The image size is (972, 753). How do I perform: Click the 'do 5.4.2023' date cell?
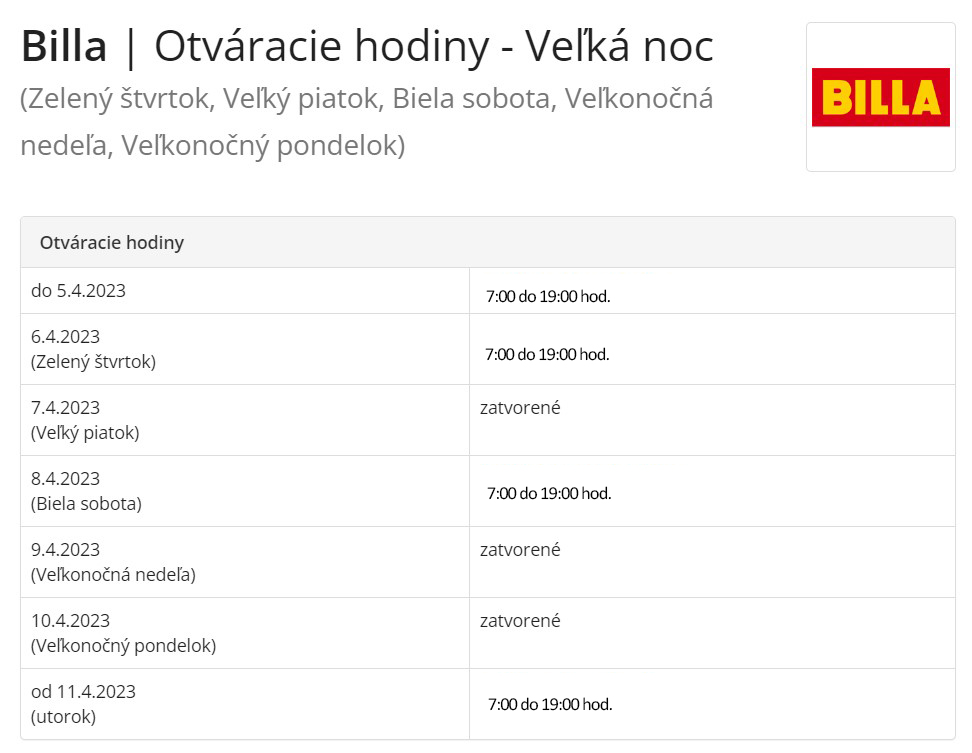79,291
